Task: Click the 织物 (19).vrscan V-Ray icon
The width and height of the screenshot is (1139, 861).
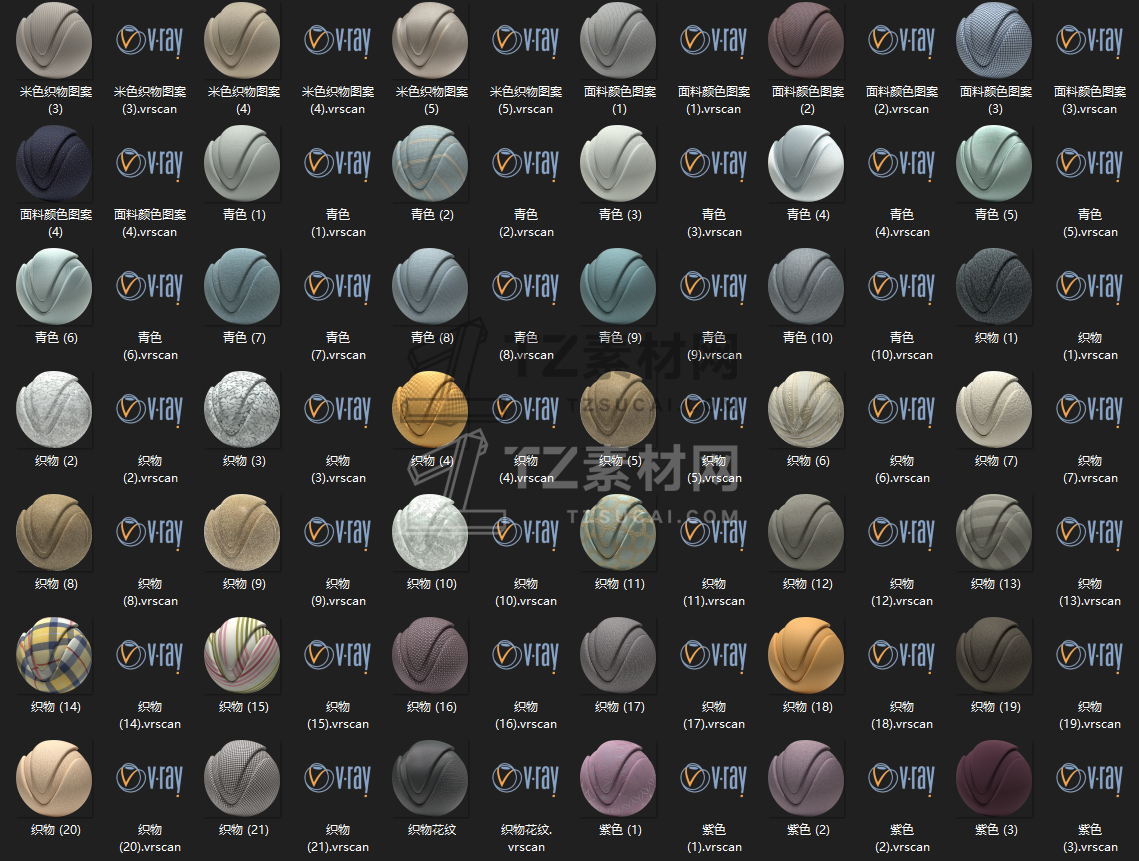Action: [1090, 655]
